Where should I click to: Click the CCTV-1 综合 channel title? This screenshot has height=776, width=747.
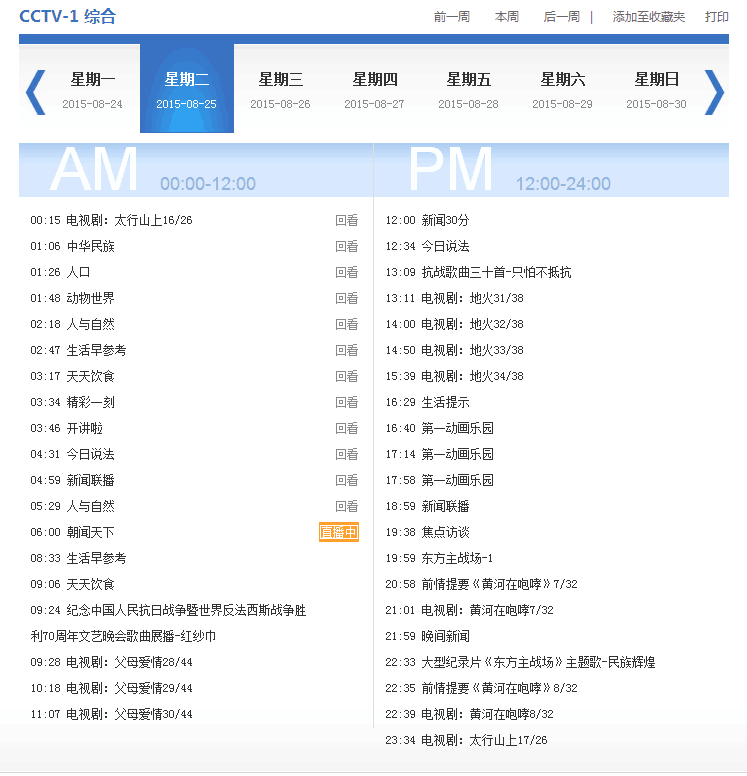pos(67,16)
